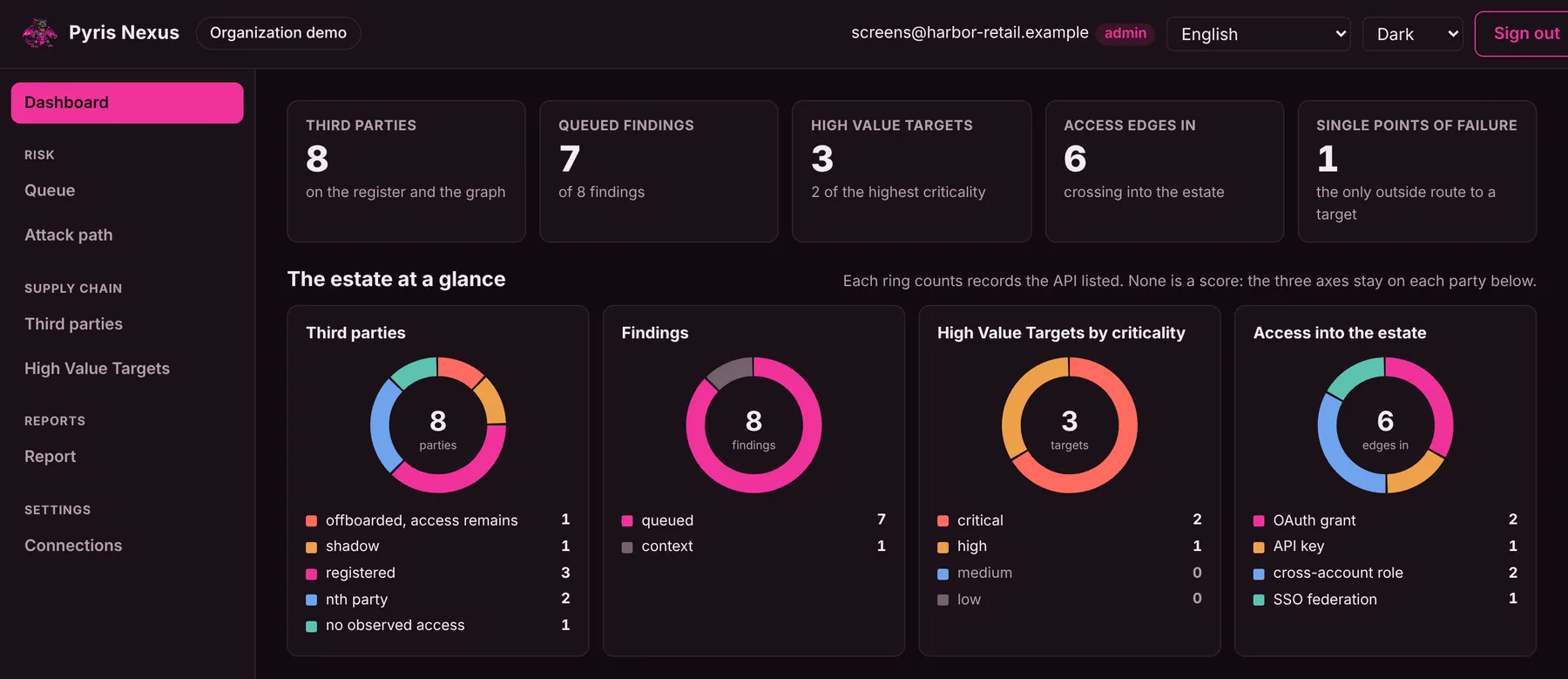Screen dimensions: 1568x679
Task: Open the Report sidebar item
Action: [127, 456]
